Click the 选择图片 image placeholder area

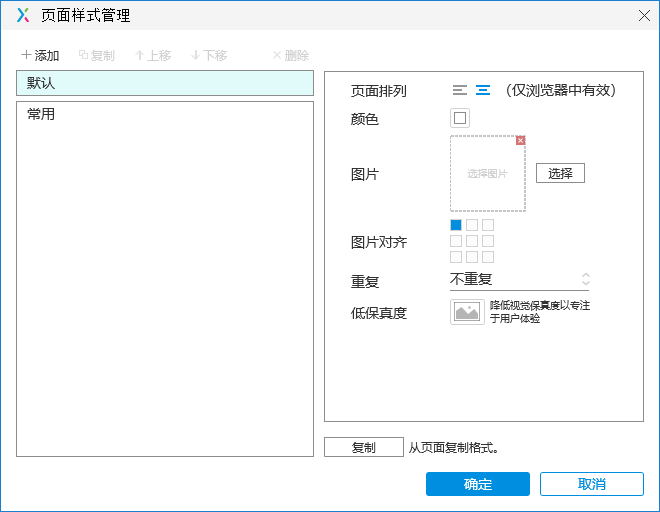(487, 174)
